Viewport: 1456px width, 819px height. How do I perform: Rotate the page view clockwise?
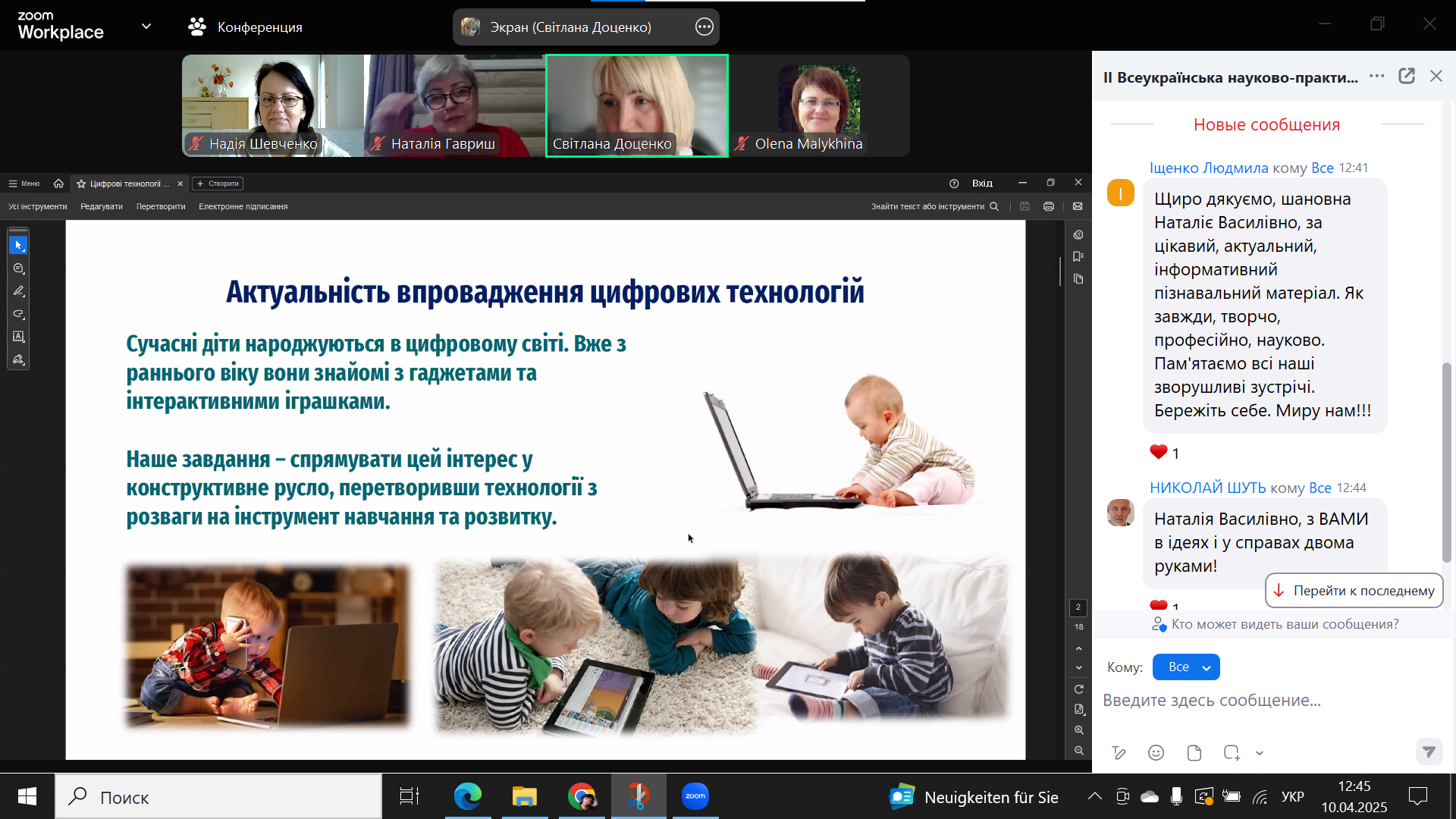1078,689
